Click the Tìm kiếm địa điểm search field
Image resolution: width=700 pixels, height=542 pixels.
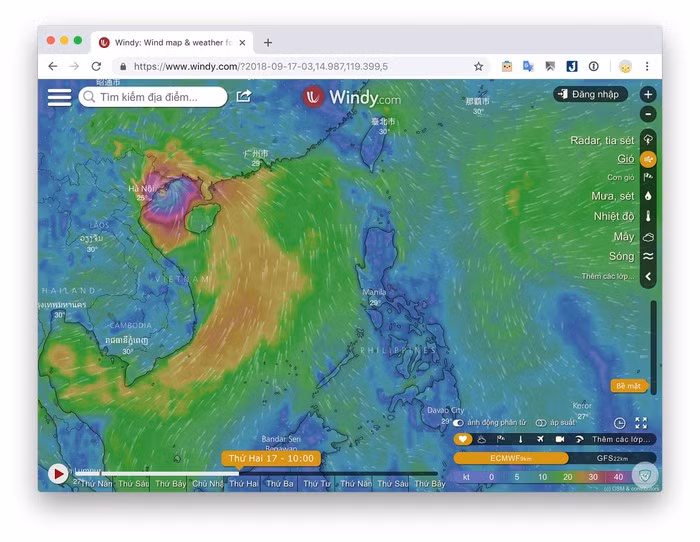tap(153, 97)
